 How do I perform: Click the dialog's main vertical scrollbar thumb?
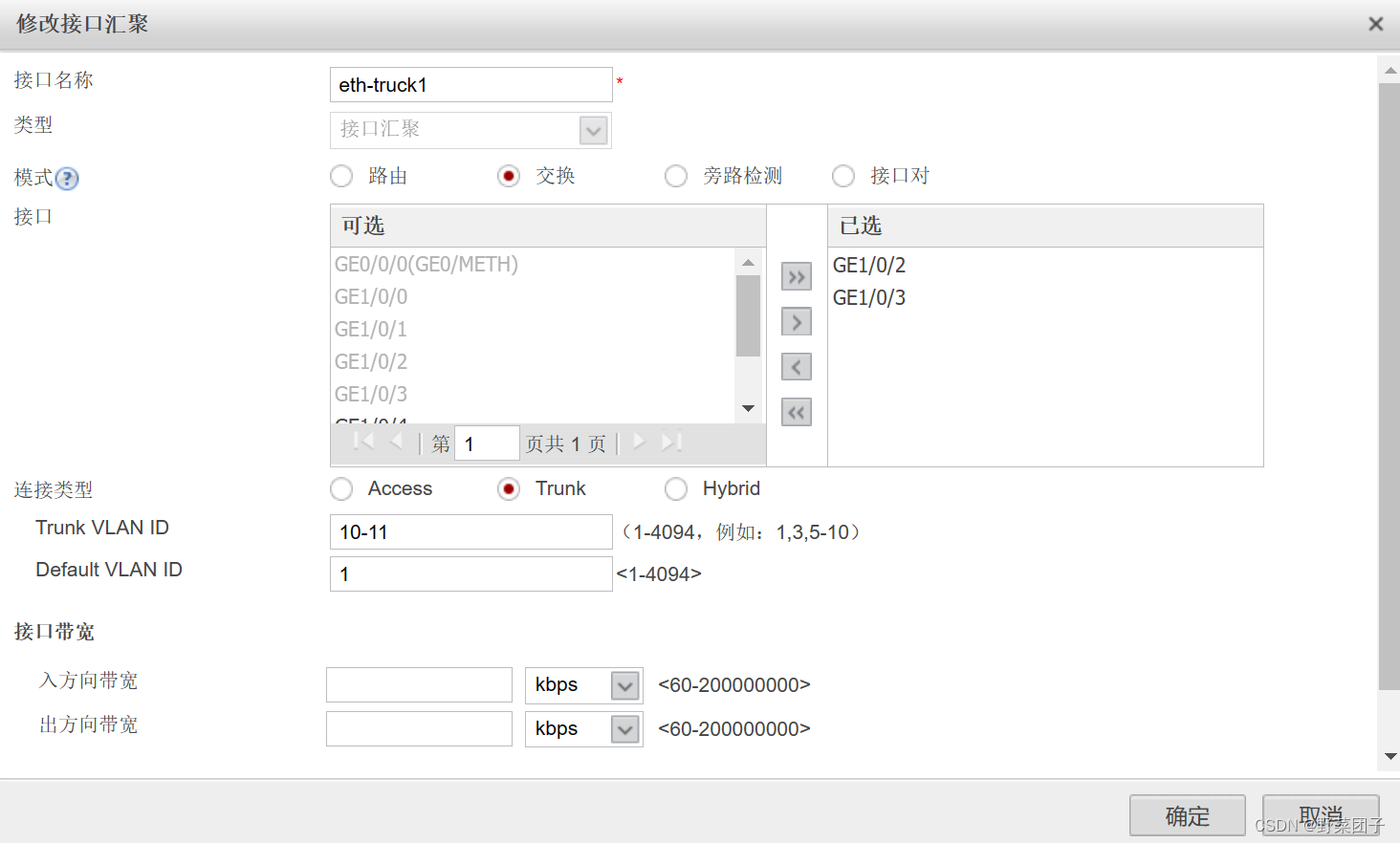pyautogui.click(x=1390, y=386)
